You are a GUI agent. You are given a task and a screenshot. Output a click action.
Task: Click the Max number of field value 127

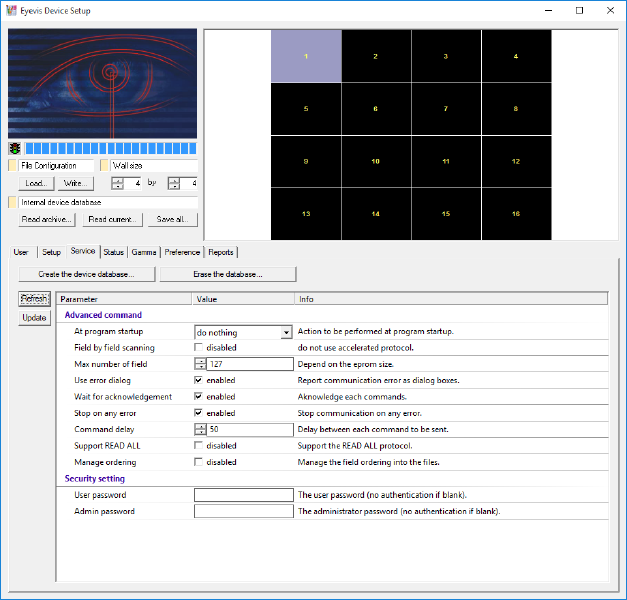coord(250,364)
